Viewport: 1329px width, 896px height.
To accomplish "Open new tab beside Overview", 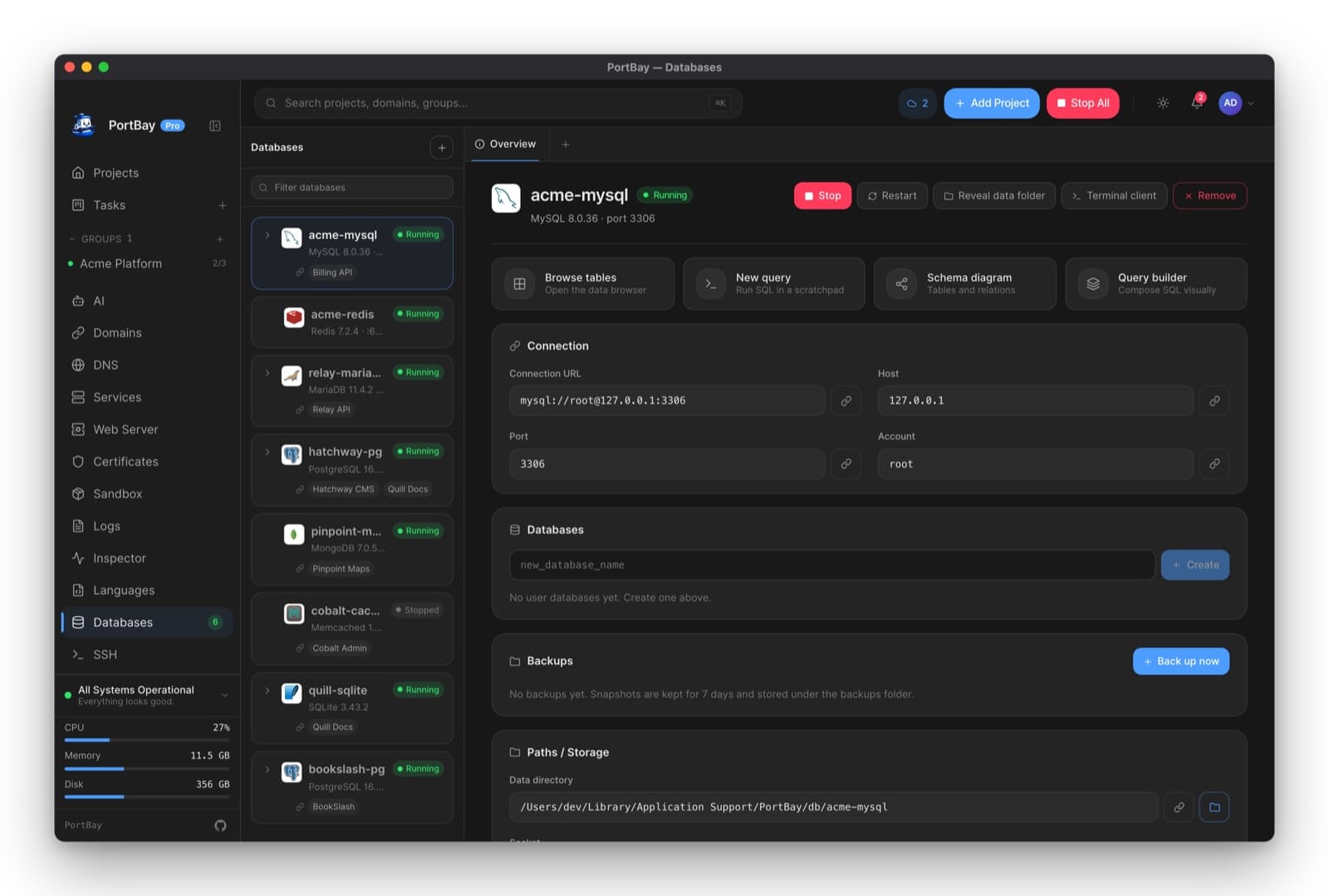I will point(566,144).
